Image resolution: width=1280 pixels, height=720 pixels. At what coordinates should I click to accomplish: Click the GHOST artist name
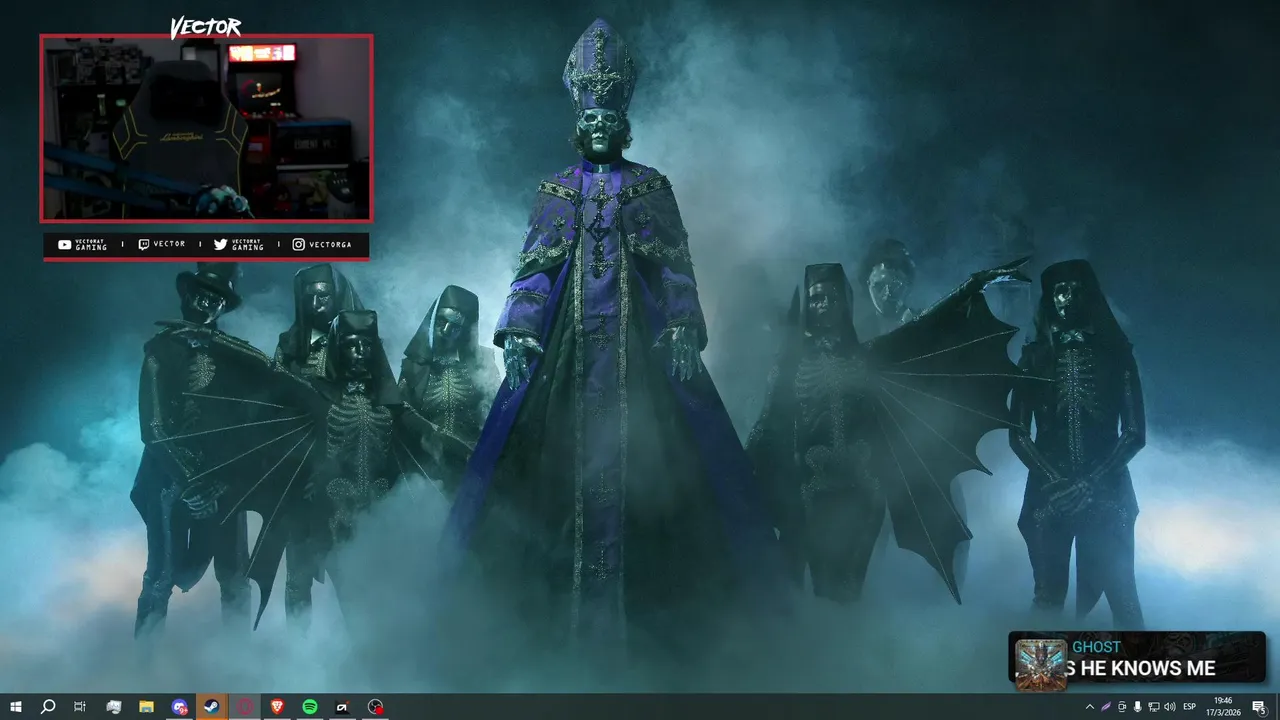point(1097,647)
